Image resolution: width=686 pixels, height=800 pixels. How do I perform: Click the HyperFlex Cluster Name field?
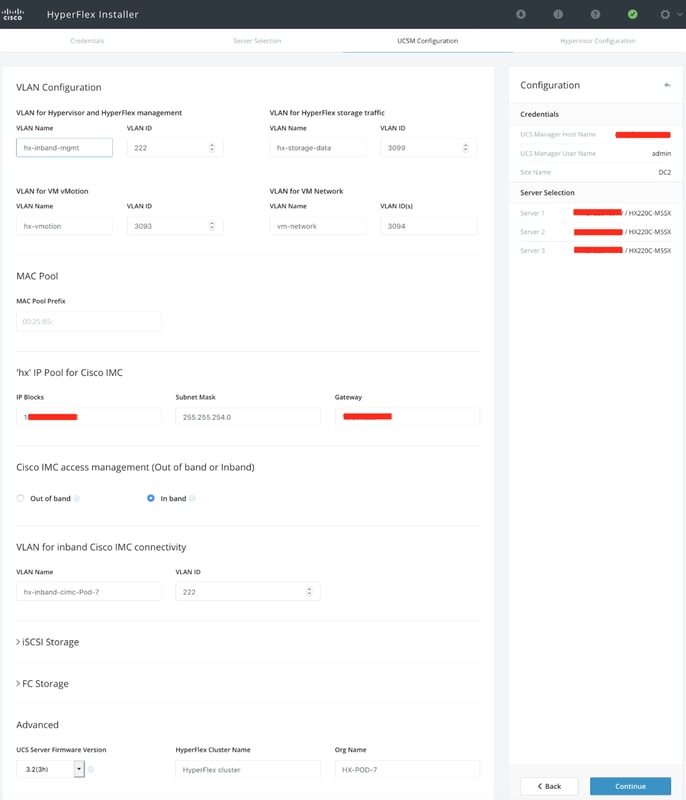tap(248, 769)
